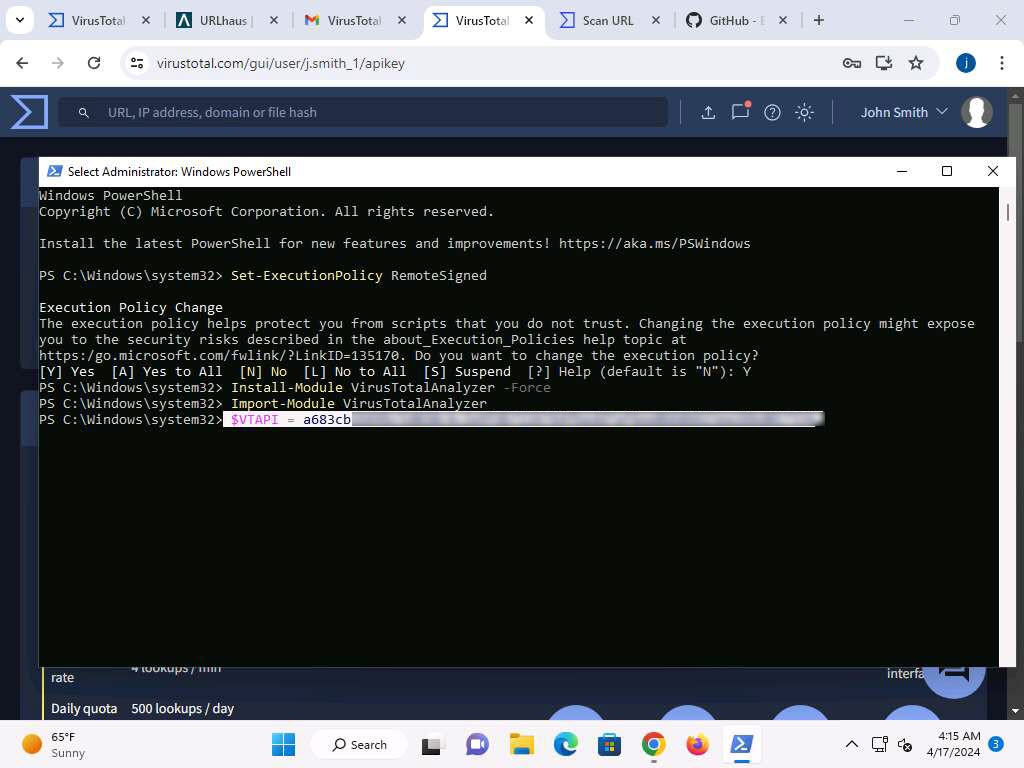Open the Teams Chat taskbar icon
The image size is (1024, 768).
[x=477, y=744]
